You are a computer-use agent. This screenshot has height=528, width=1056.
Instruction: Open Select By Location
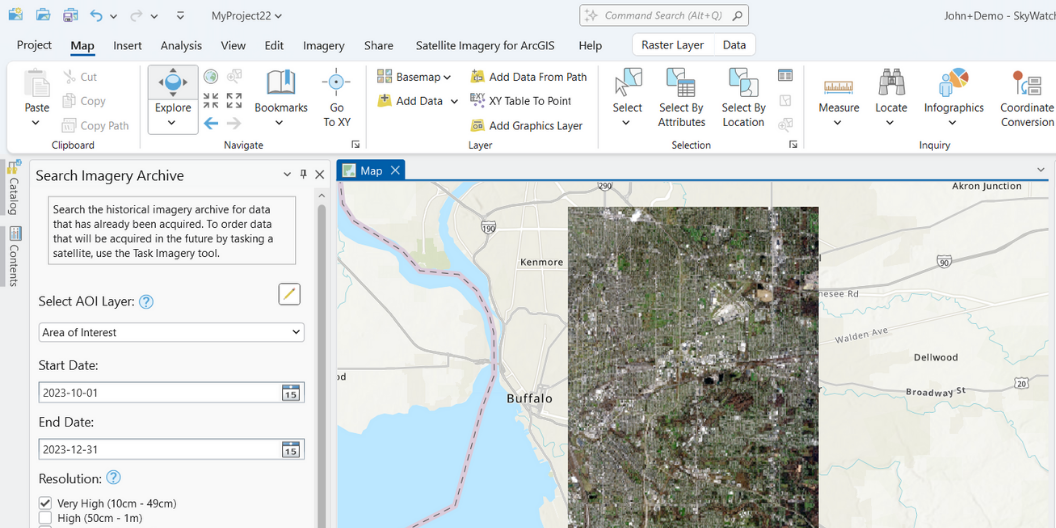pos(744,98)
